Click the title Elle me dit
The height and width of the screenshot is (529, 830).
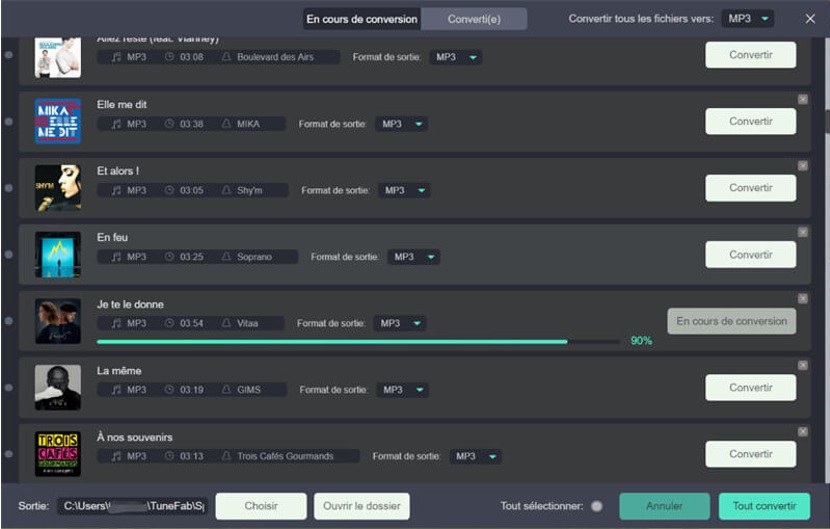(x=122, y=104)
